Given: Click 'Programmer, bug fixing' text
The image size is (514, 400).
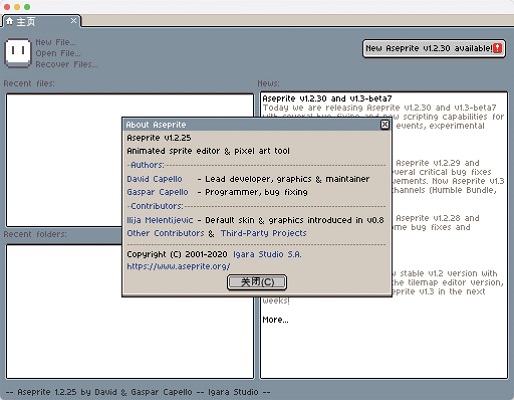Looking at the screenshot, I should point(256,192).
